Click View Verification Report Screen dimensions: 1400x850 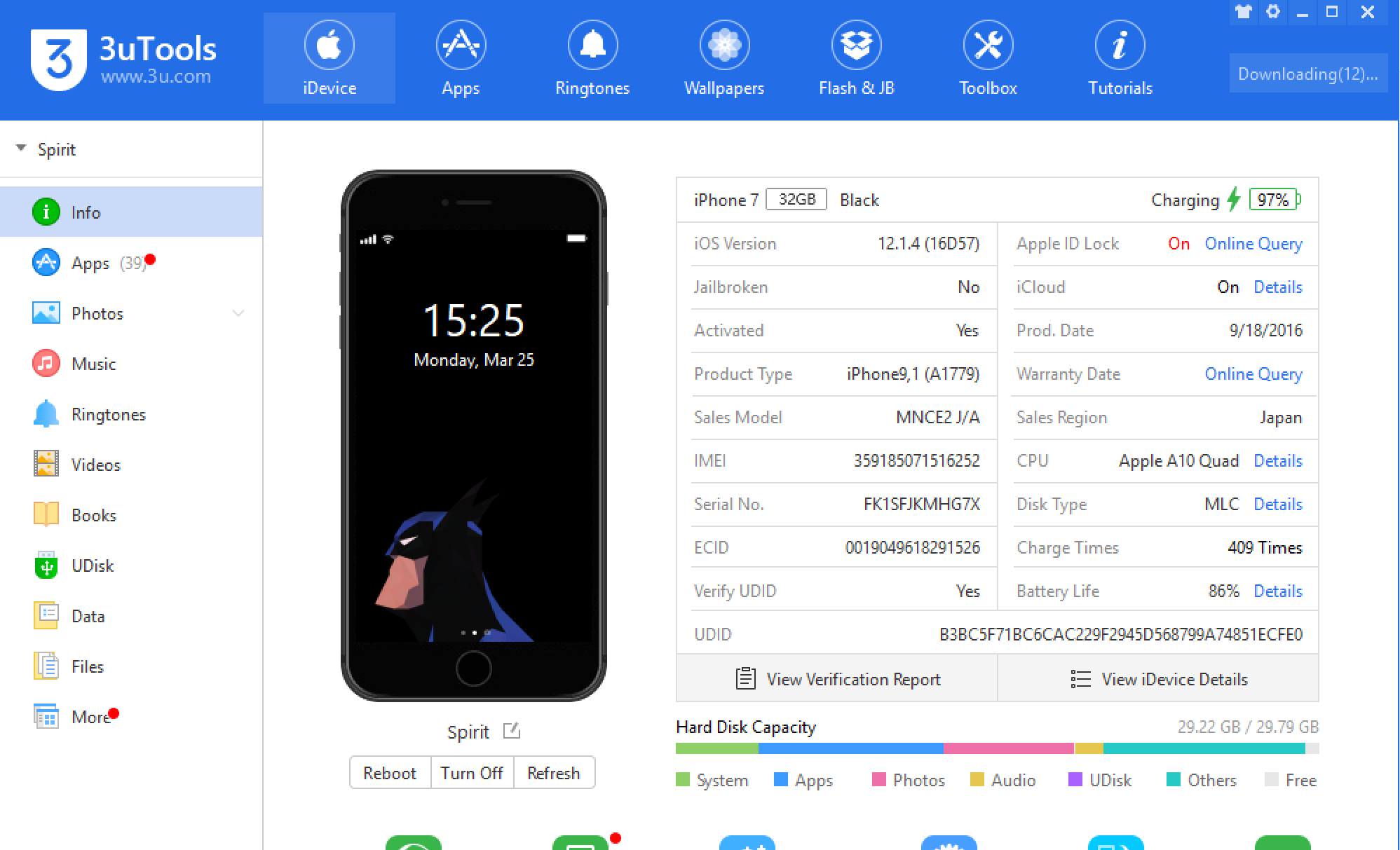pyautogui.click(x=837, y=679)
